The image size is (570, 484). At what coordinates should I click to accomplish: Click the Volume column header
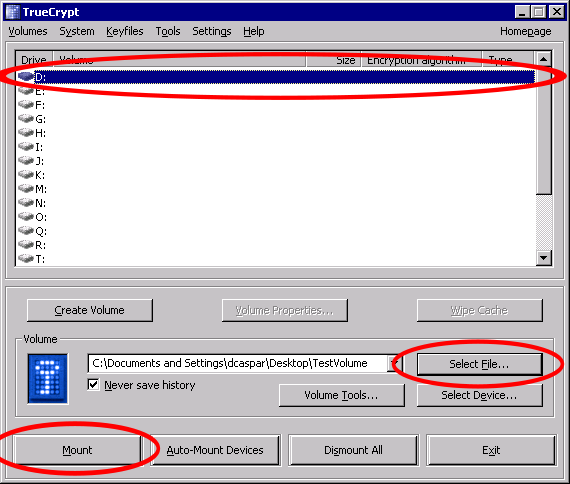(x=180, y=60)
